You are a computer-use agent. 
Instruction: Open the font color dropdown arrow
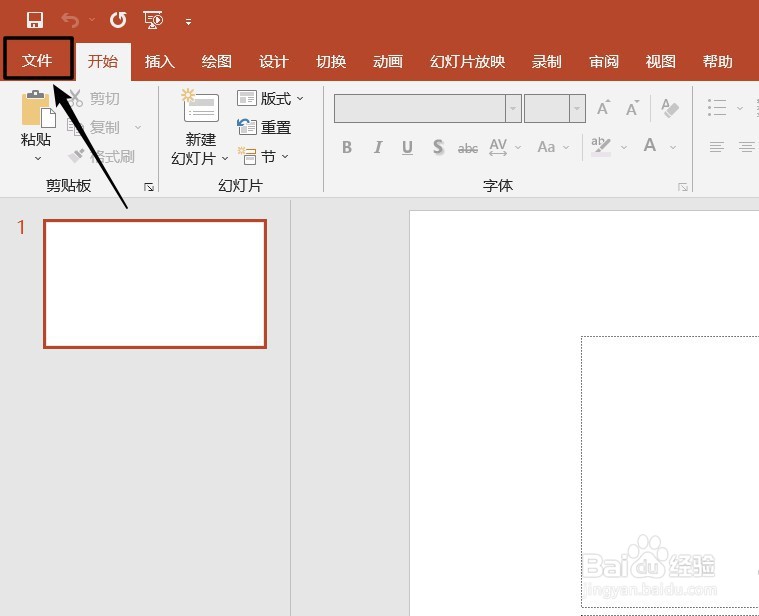coord(673,147)
